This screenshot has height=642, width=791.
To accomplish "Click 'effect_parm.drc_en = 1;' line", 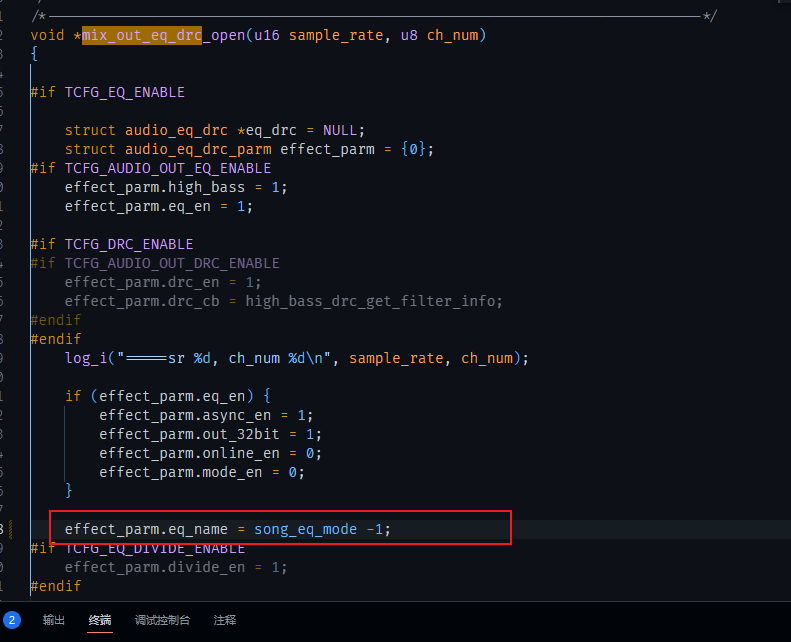I will 163,282.
